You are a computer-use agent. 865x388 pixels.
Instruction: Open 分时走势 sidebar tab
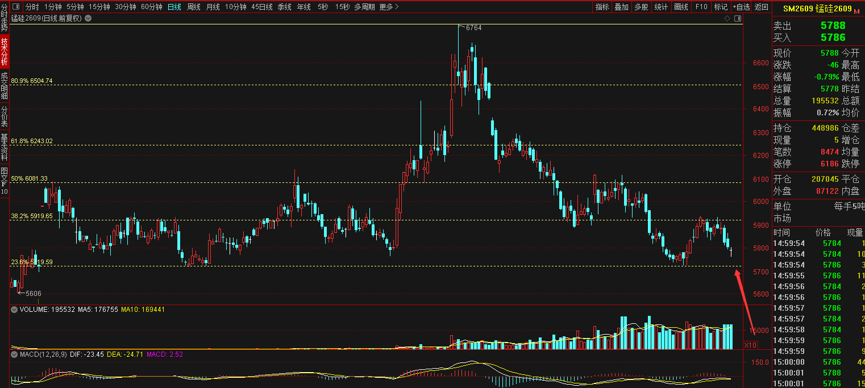4,18
